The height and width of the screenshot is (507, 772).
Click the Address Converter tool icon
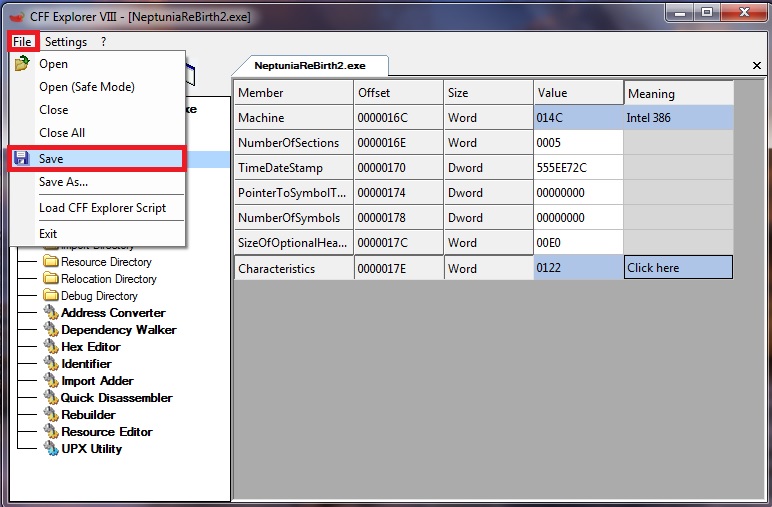pyautogui.click(x=51, y=312)
